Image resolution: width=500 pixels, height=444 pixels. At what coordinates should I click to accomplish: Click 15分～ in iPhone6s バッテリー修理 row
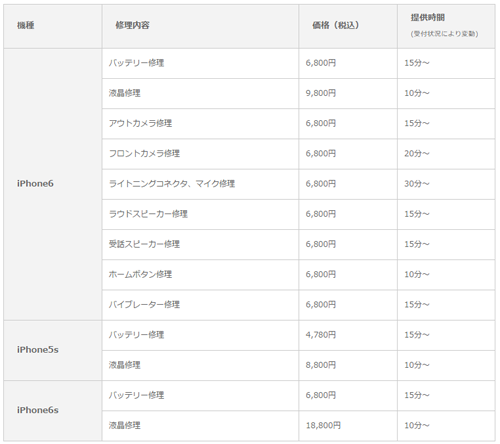(417, 396)
